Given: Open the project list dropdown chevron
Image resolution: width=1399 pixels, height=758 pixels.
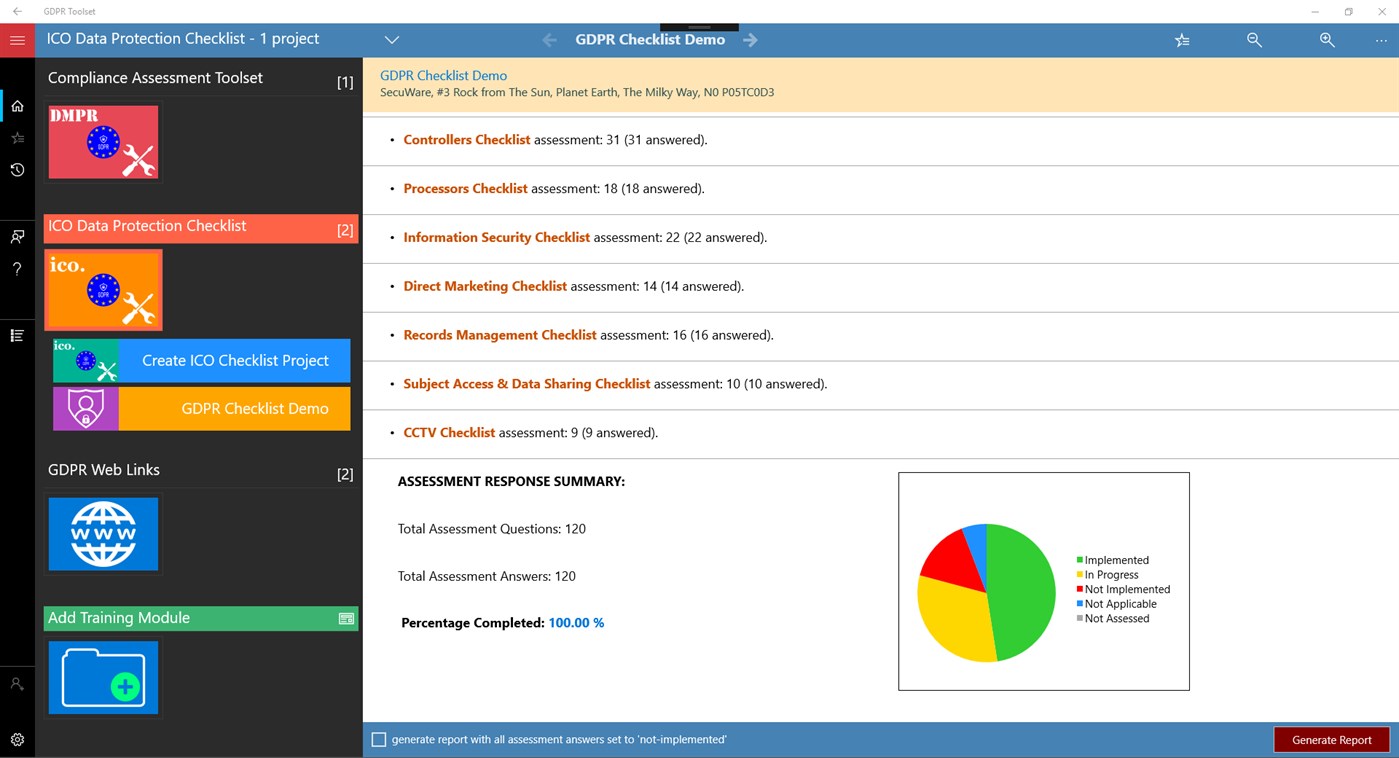Looking at the screenshot, I should [391, 40].
